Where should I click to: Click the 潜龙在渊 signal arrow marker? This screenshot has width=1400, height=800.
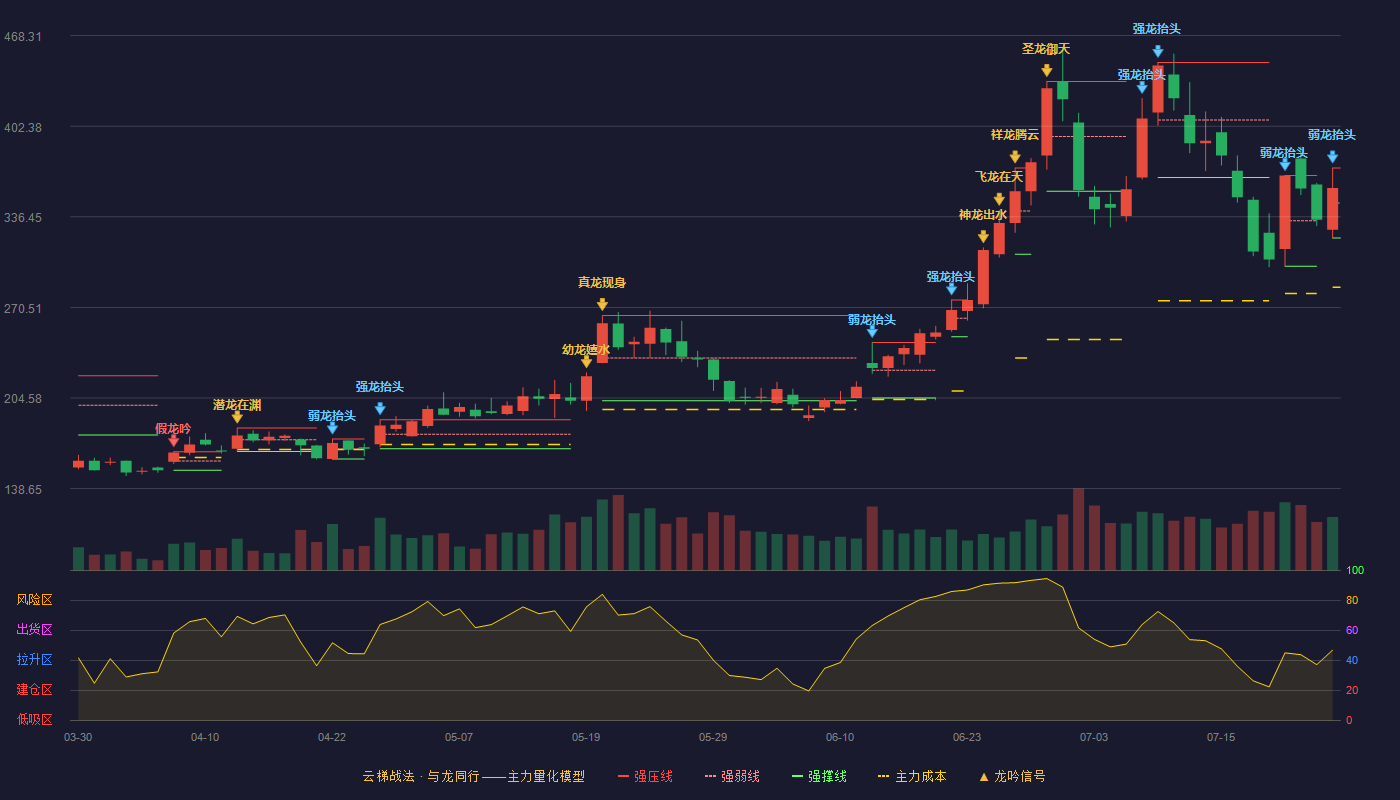tap(237, 417)
